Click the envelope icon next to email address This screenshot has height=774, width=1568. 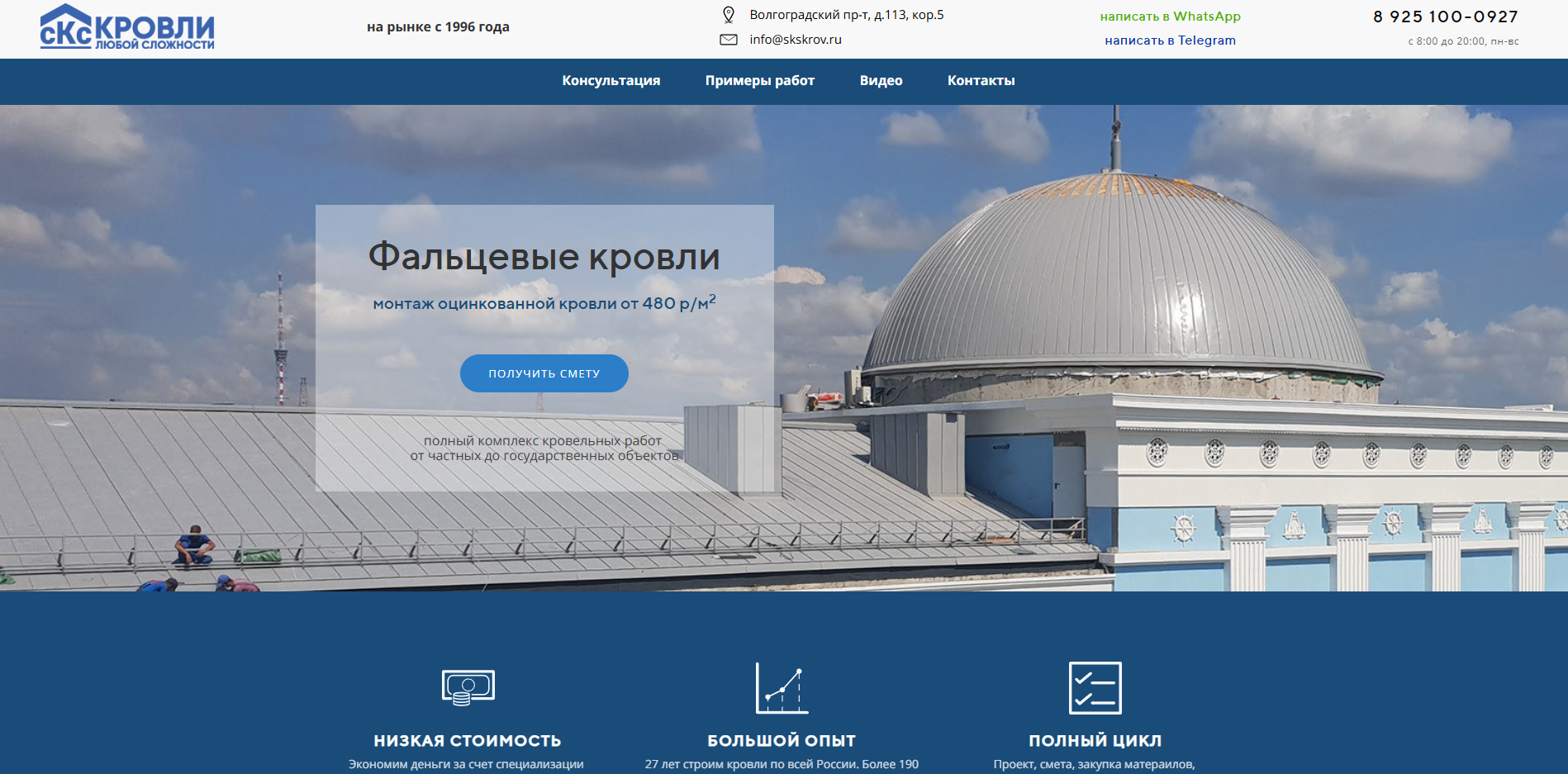pyautogui.click(x=728, y=38)
